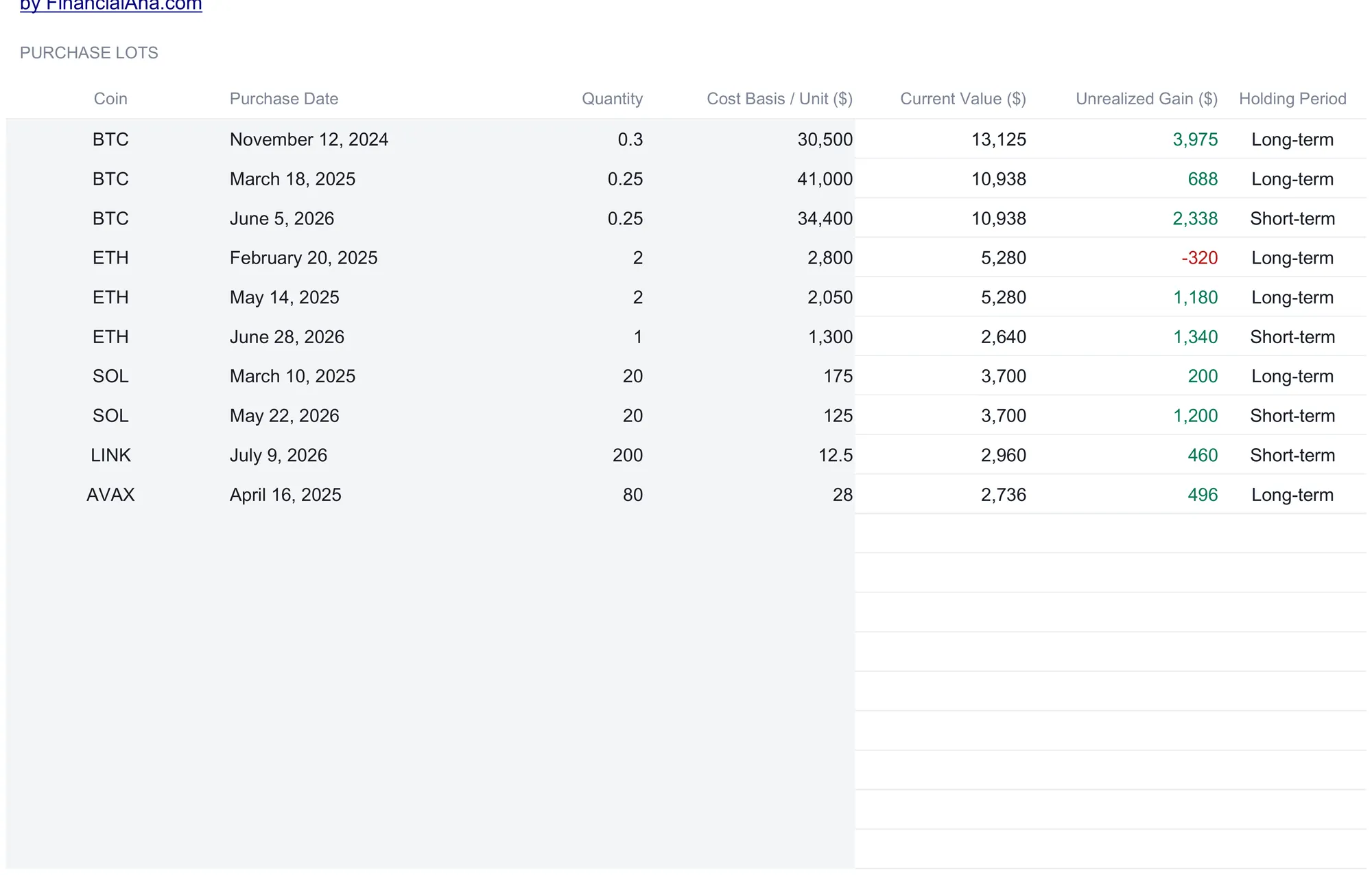Screen dimensions: 1372x875
Task: Select cost basis cell 41,000
Action: tap(825, 179)
